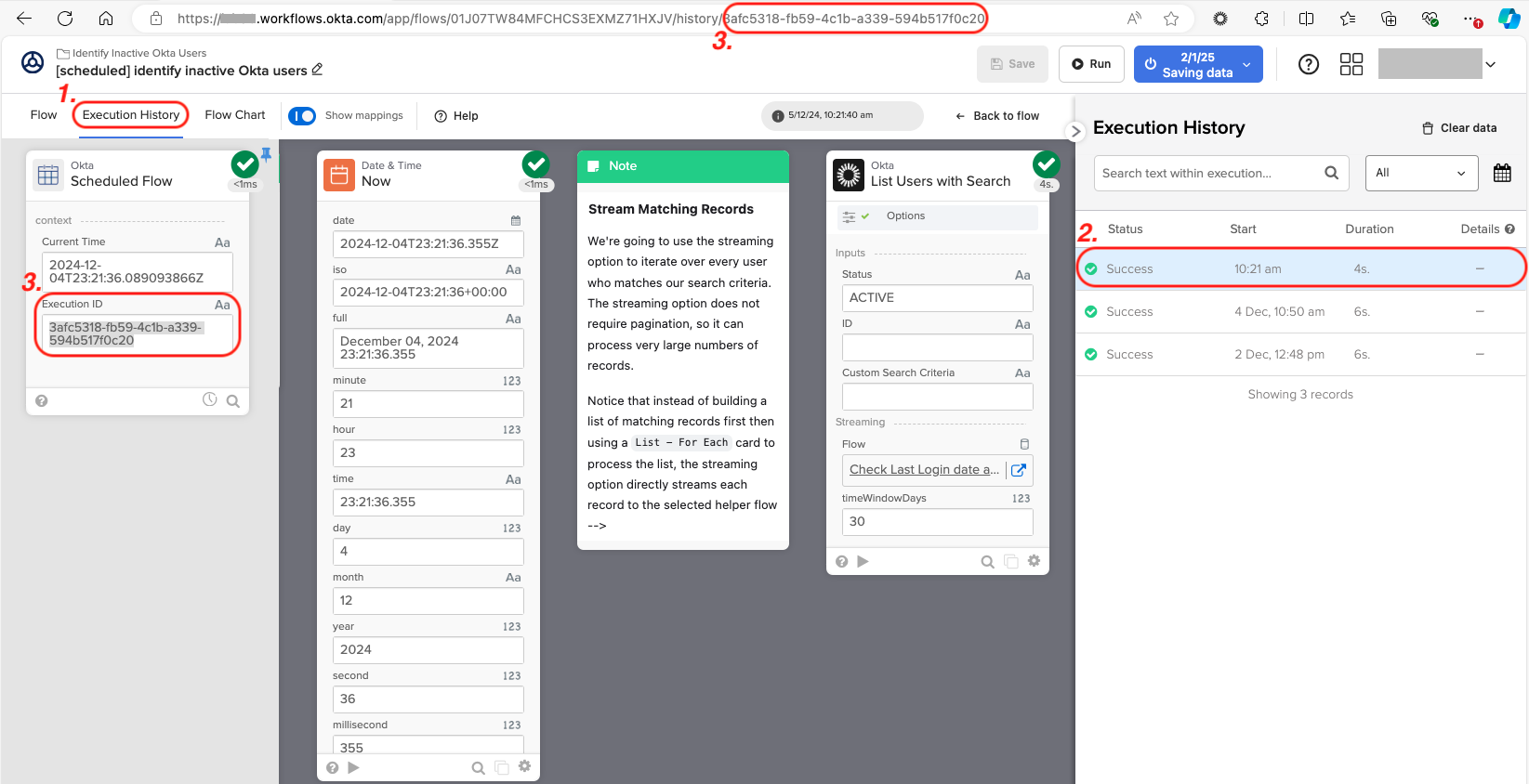Click the Save button
1529x784 pixels.
click(x=1012, y=64)
